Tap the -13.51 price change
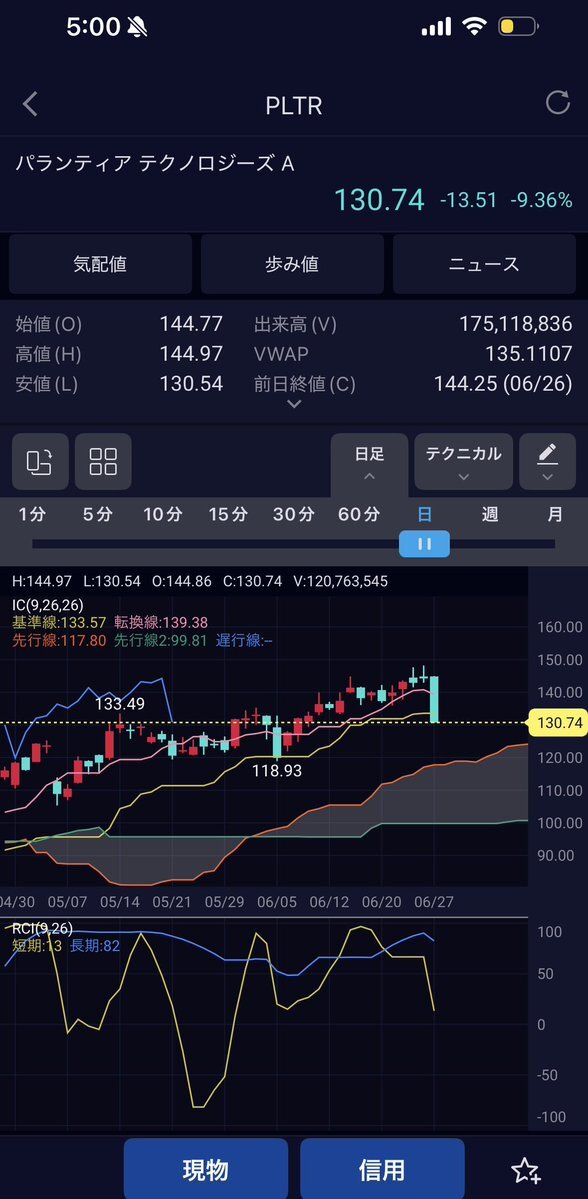The image size is (588, 1199). point(469,200)
